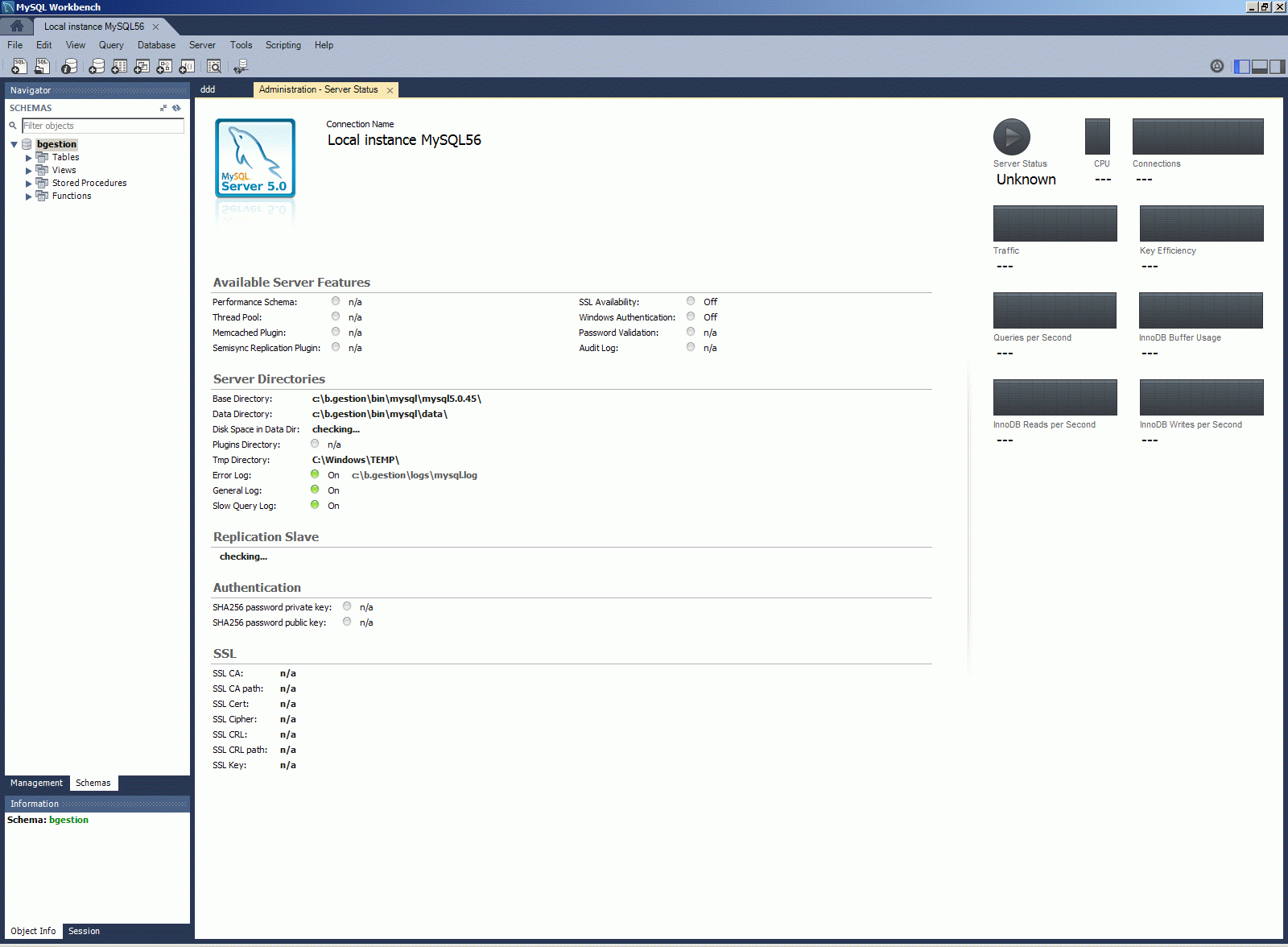Focus the Filter objects search field
This screenshot has width=1288, height=947.
(103, 126)
